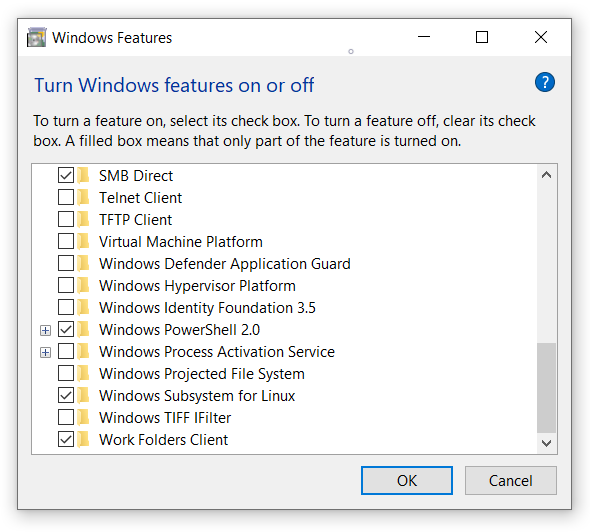The image size is (590, 532).
Task: Click folder icon beside Windows Process Activation Service
Action: (84, 351)
